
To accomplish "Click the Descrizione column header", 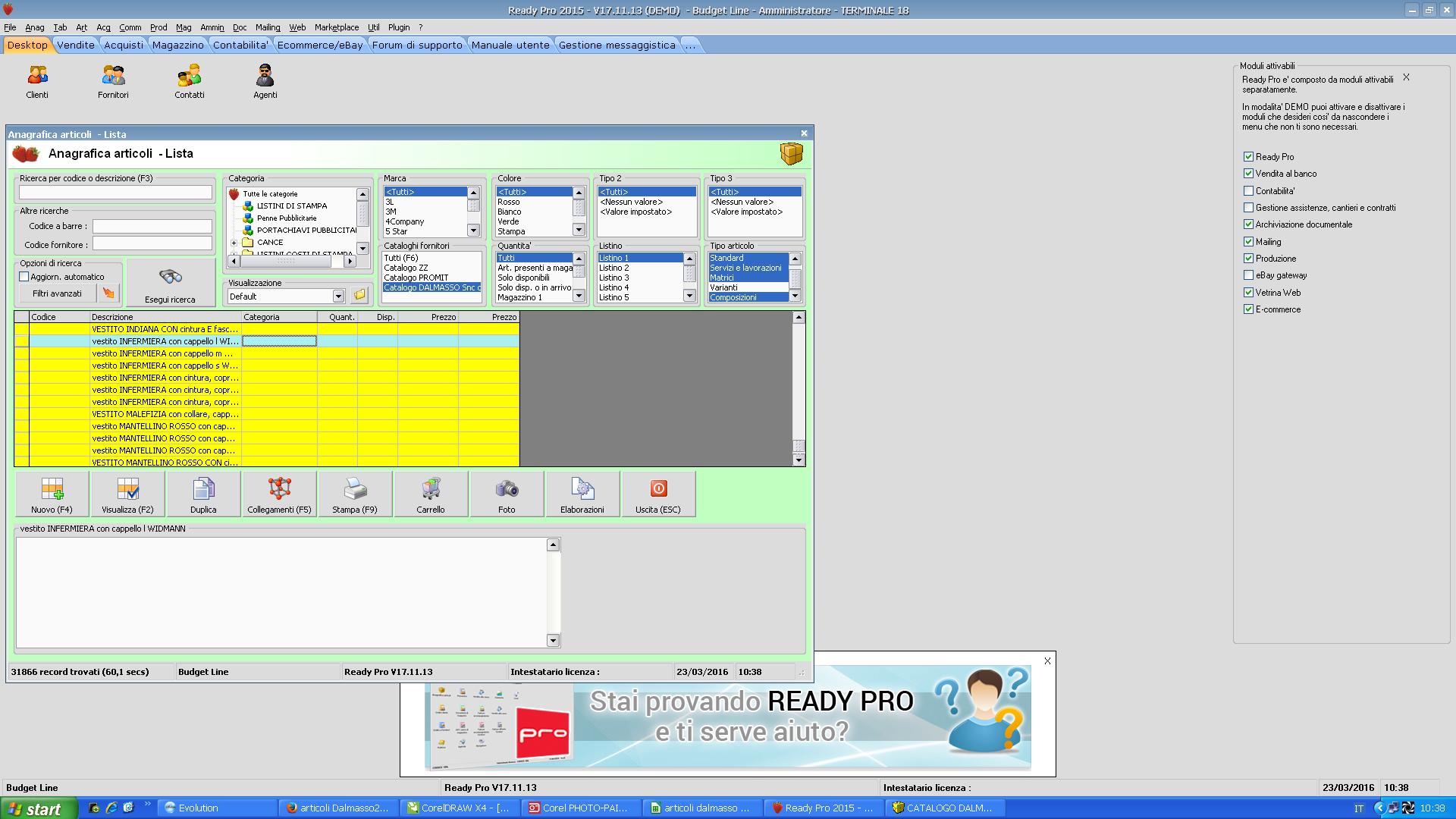I will [x=165, y=317].
